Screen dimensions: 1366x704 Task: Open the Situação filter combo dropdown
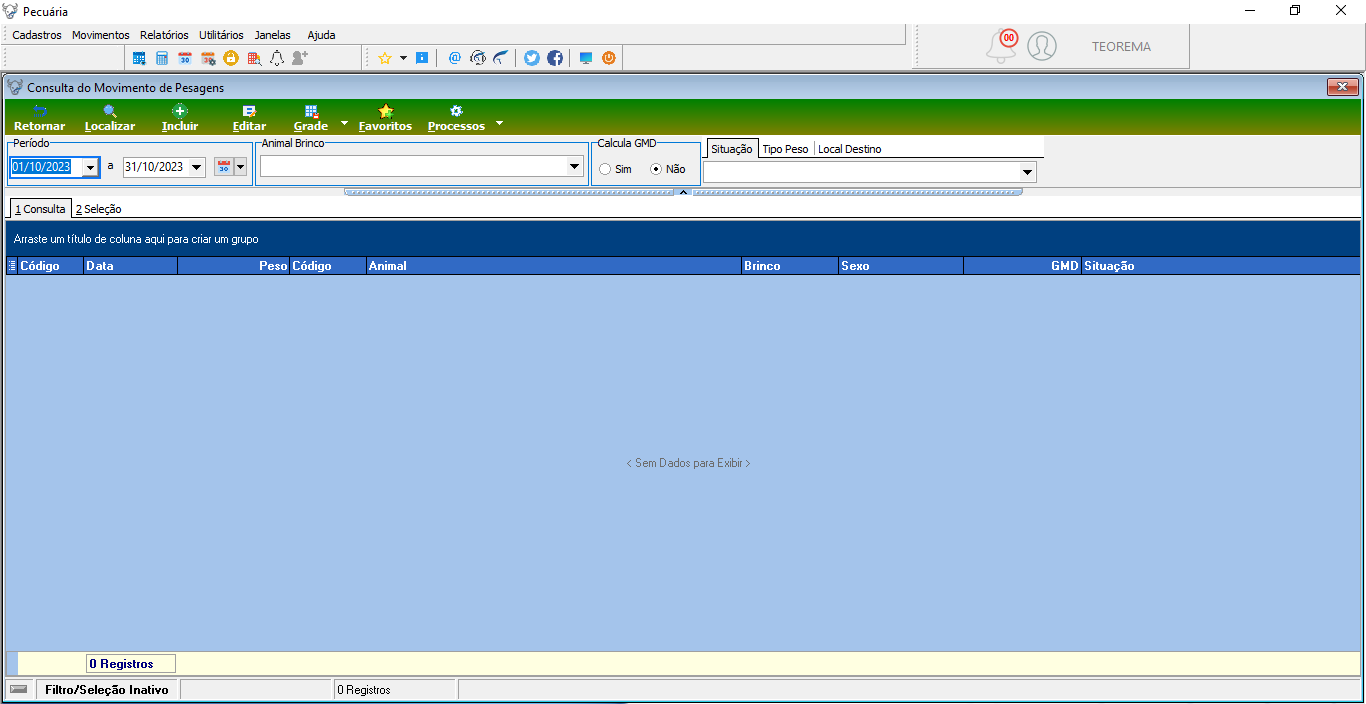(x=1028, y=173)
